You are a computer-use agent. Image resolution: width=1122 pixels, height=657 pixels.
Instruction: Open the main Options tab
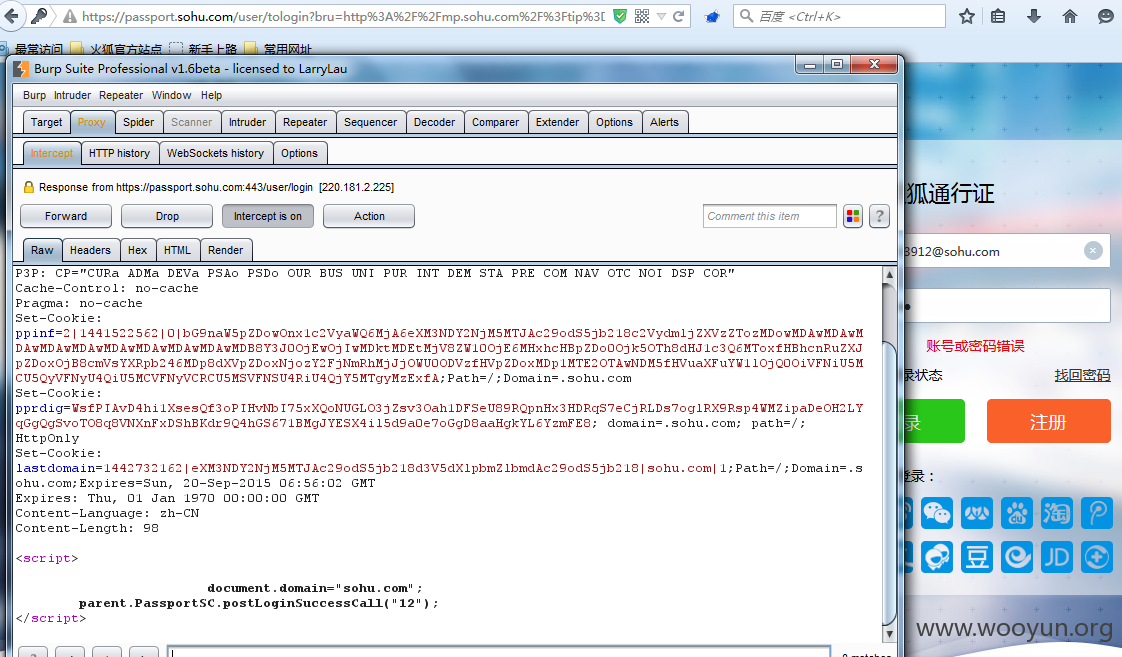tap(614, 122)
